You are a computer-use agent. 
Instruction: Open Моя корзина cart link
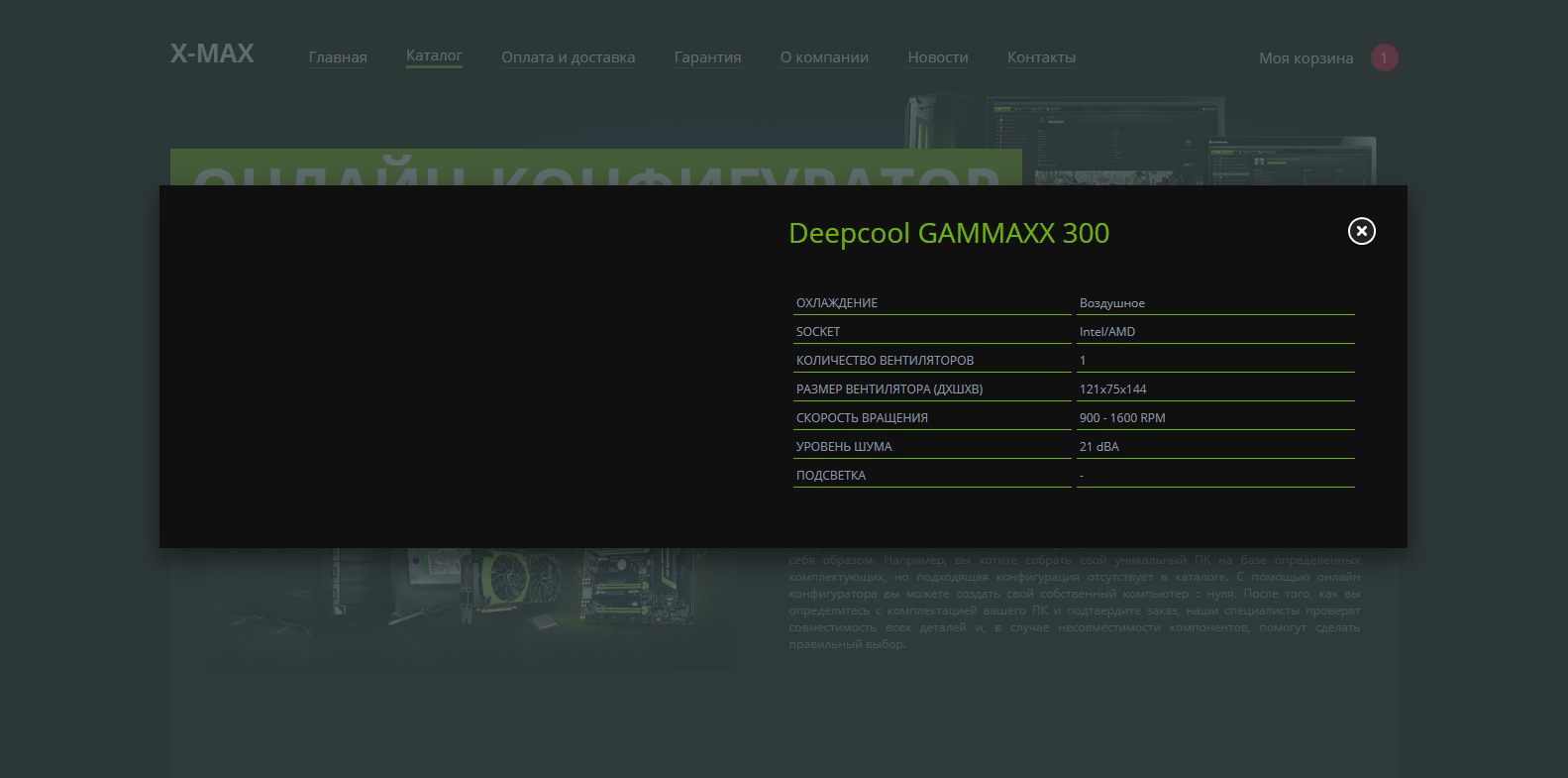click(1306, 58)
